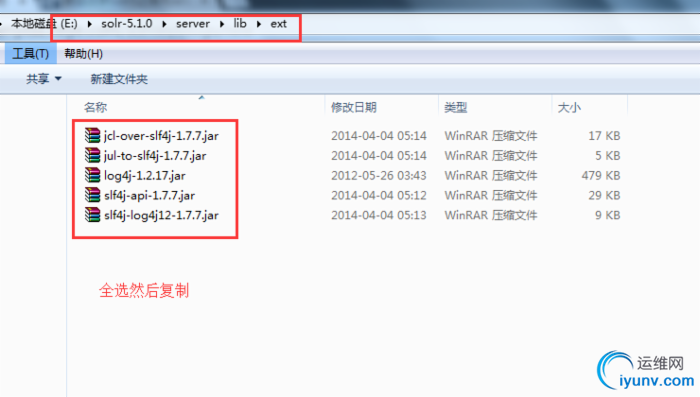Image resolution: width=700 pixels, height=397 pixels.
Task: Select file name log4j-1.2.17.jar
Action: (x=145, y=176)
